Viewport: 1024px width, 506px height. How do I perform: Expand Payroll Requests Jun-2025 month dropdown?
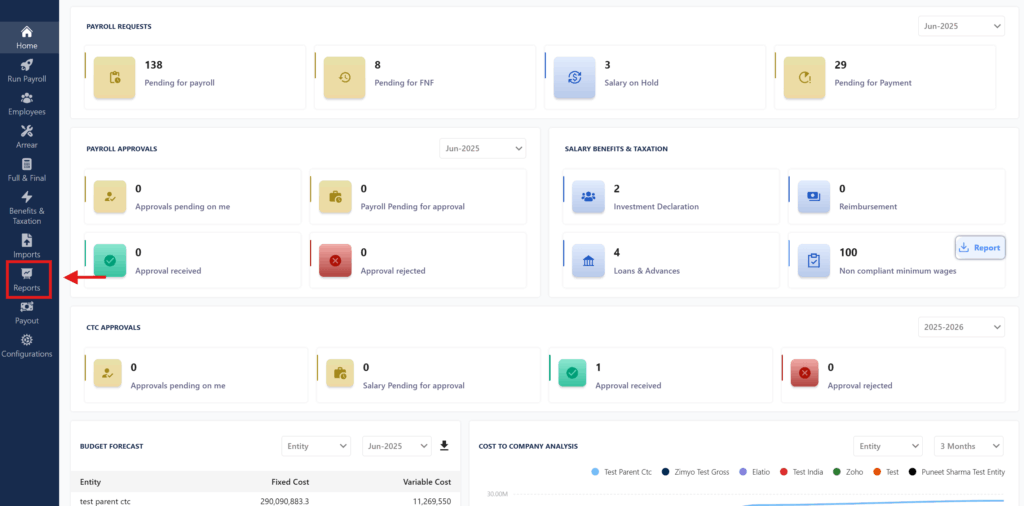coord(961,27)
